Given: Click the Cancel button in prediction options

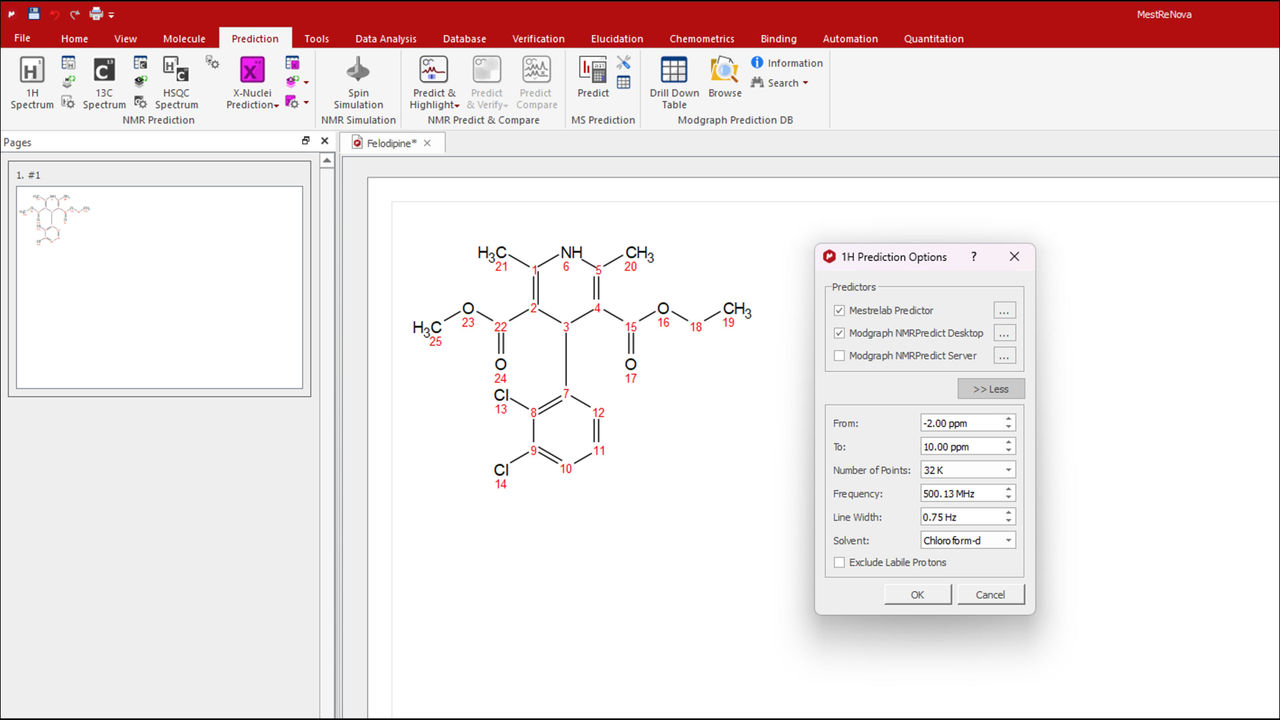Looking at the screenshot, I should point(990,594).
